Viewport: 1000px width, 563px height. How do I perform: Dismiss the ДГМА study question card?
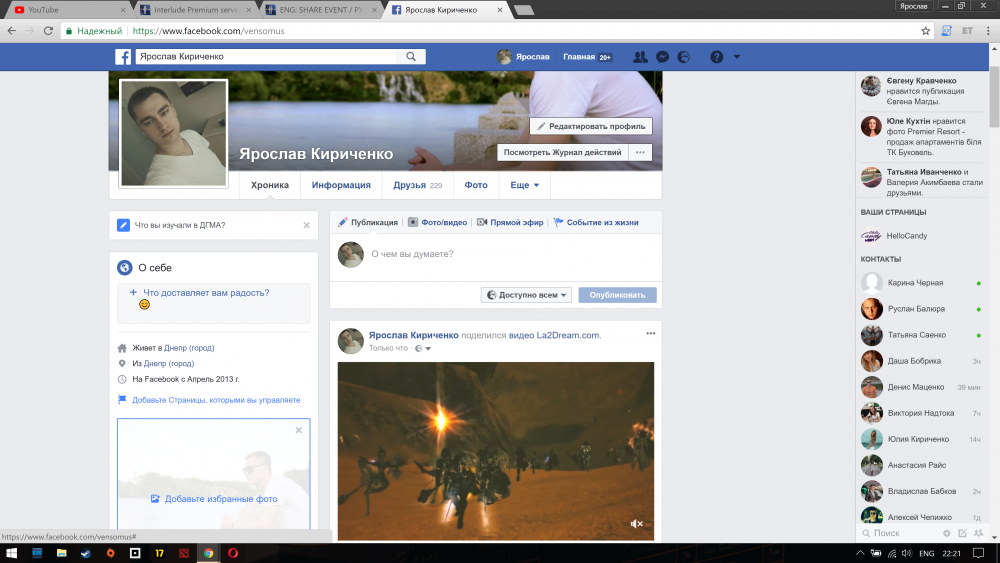(x=307, y=225)
